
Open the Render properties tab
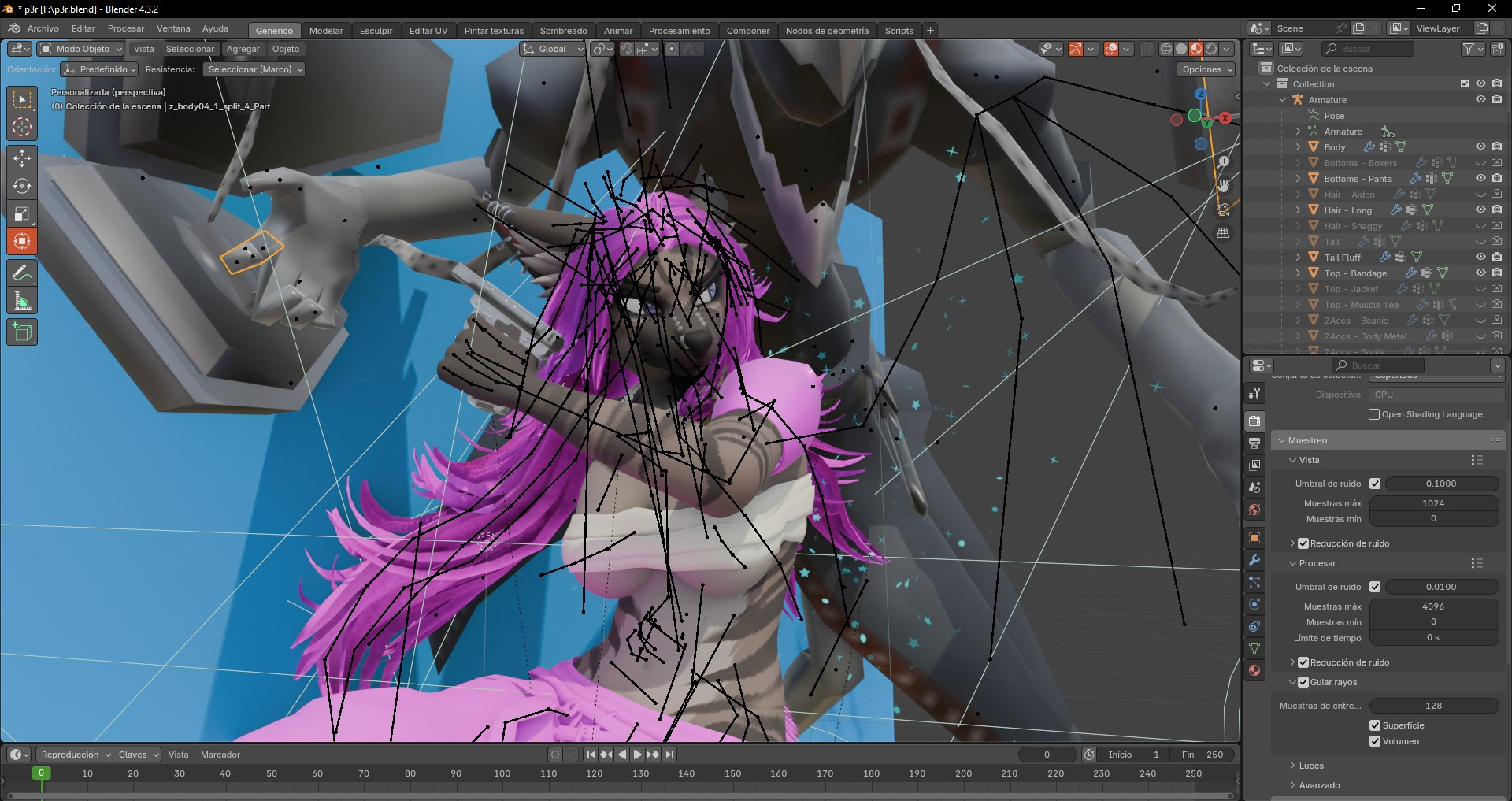(1254, 421)
